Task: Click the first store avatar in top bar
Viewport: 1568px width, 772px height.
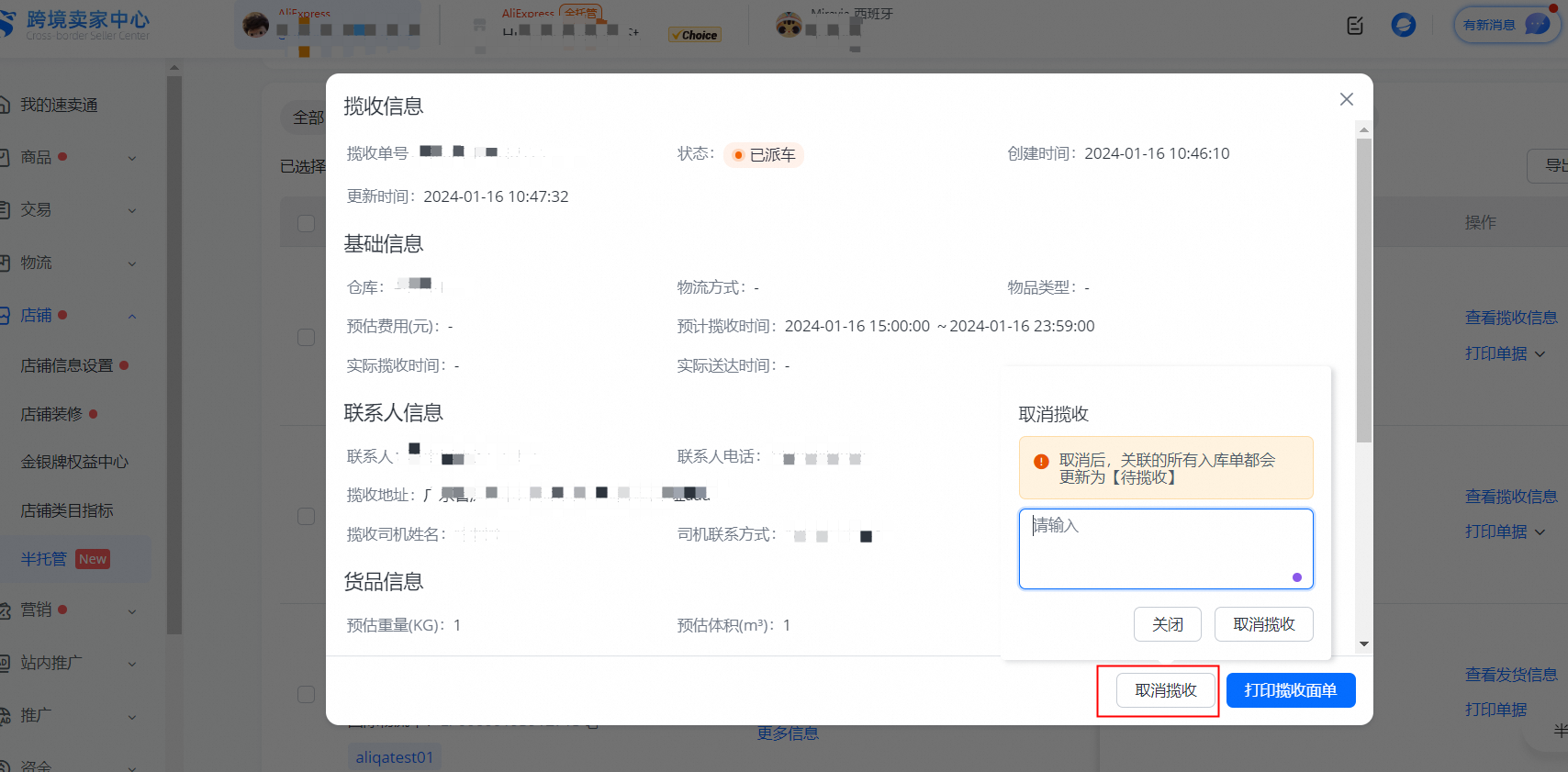Action: [255, 26]
